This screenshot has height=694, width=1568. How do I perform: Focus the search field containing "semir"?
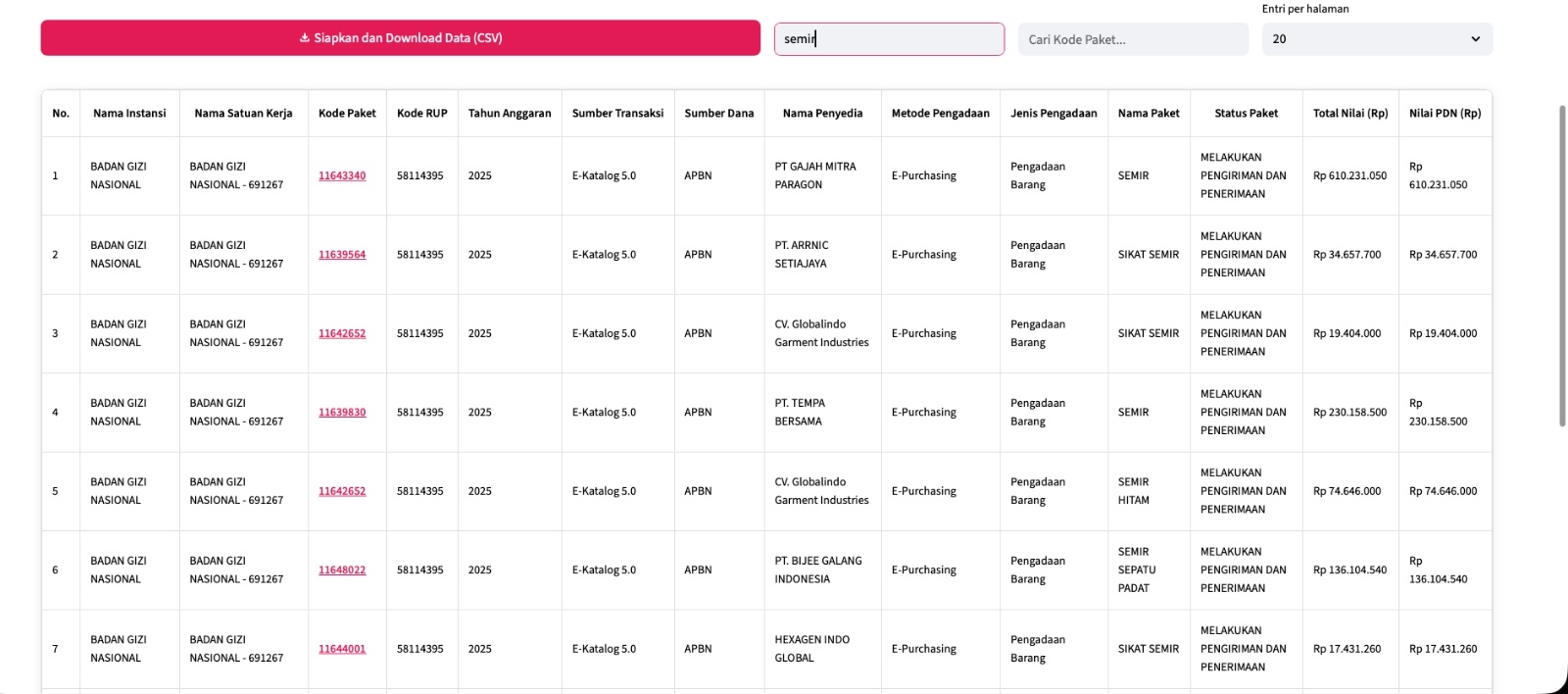click(x=888, y=39)
